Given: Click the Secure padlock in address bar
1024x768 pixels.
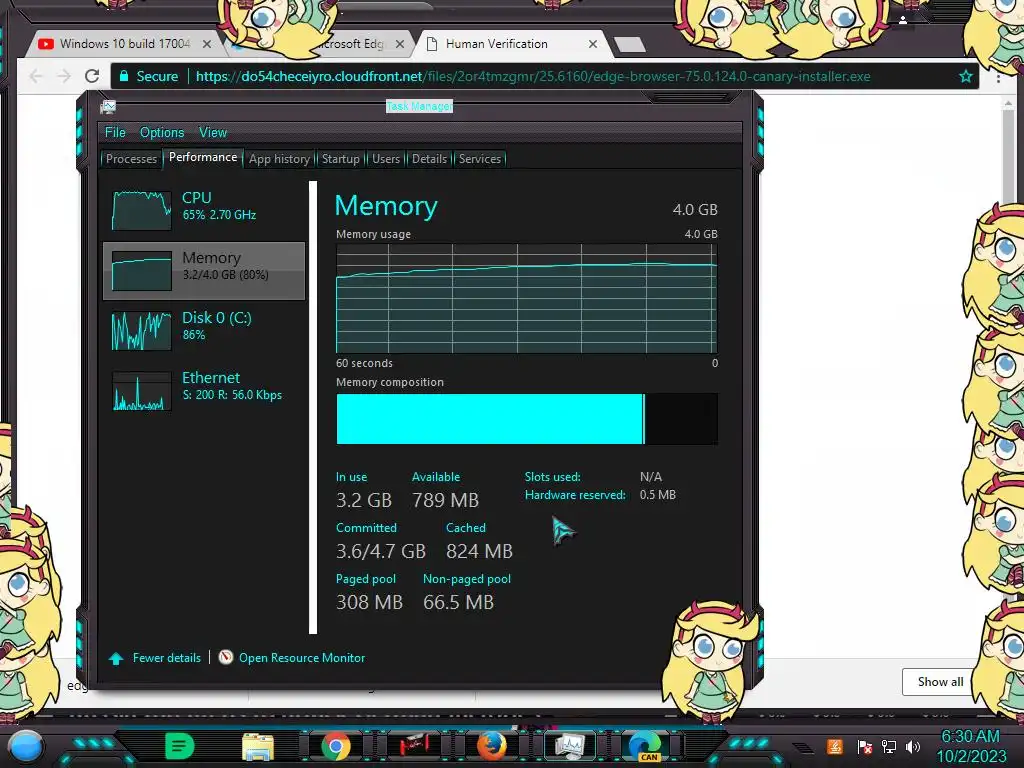Looking at the screenshot, I should click(x=123, y=76).
